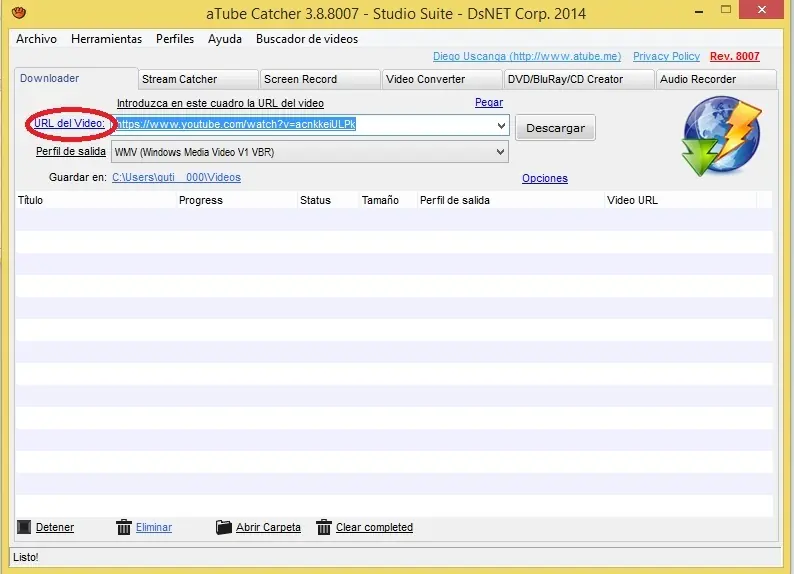Switch to the Screen Record tab
The image size is (794, 574).
coord(320,79)
